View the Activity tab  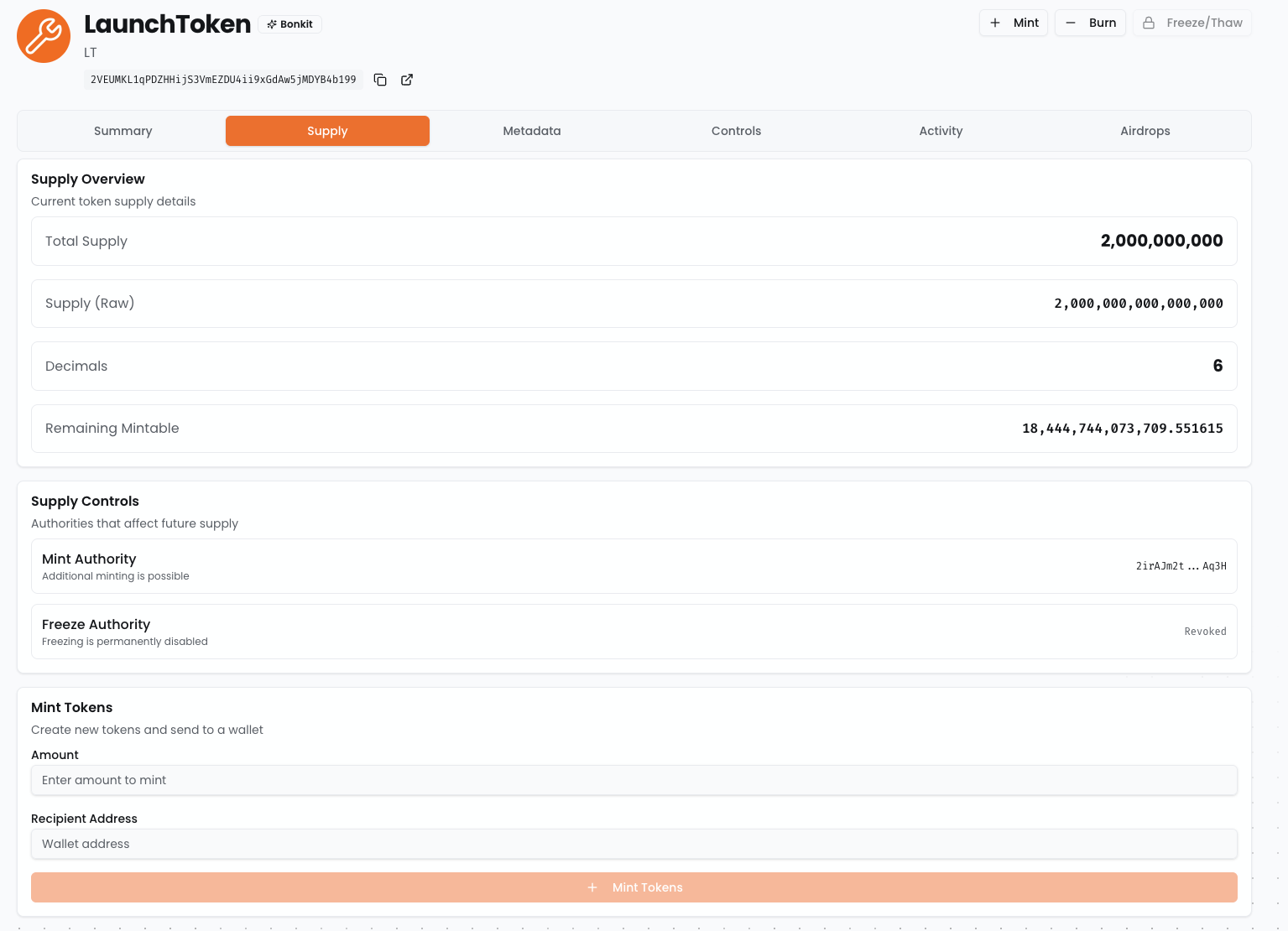[x=941, y=131]
